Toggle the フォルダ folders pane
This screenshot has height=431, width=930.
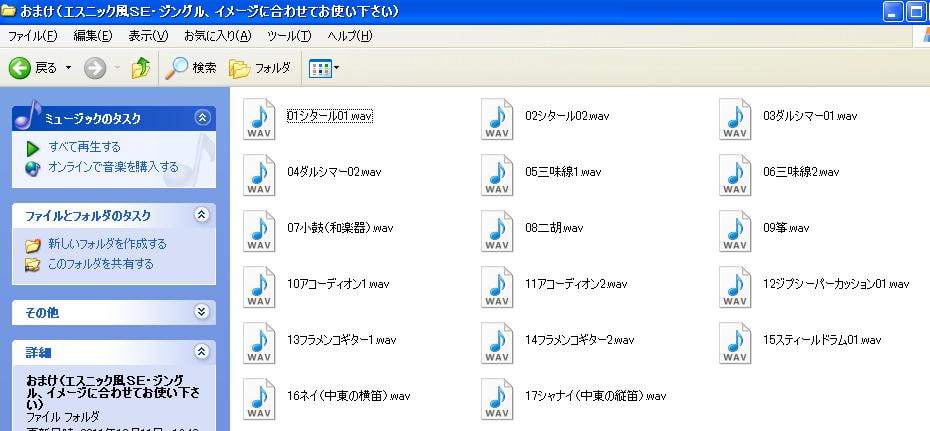point(260,68)
